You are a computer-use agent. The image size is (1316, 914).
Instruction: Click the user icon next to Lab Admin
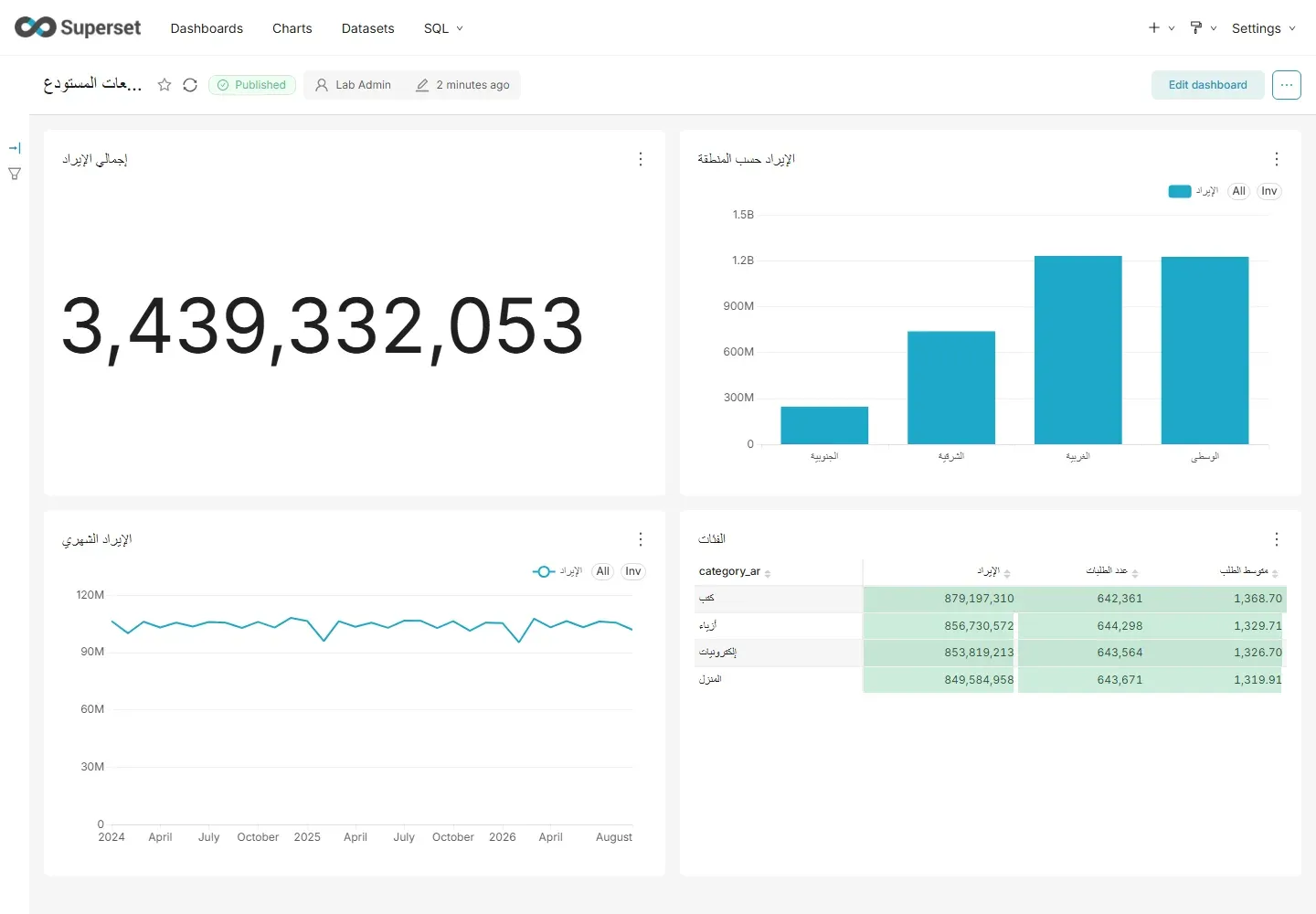point(322,85)
